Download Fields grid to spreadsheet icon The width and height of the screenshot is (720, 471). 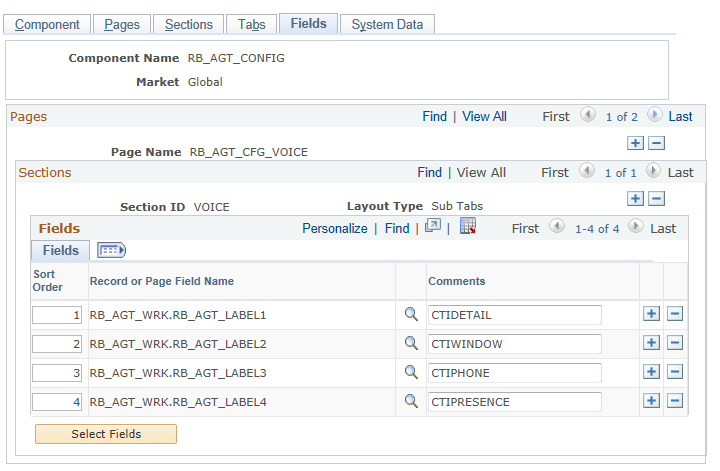[x=468, y=226]
